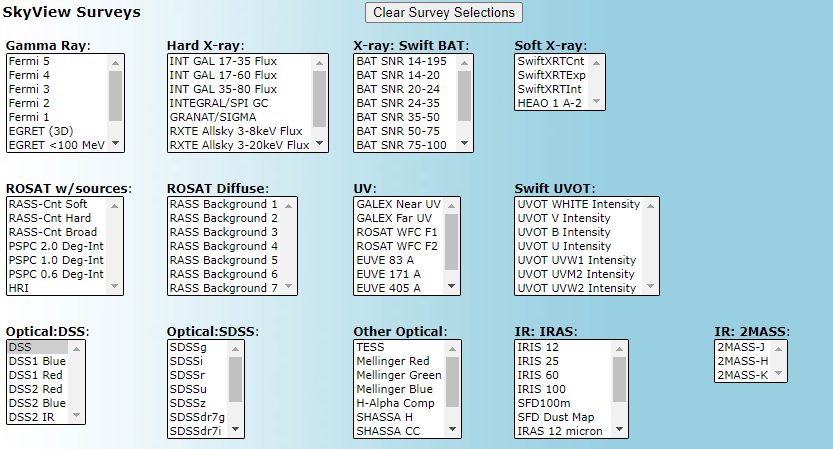This screenshot has width=833, height=449.
Task: Select Fermi 3 survey option
Action: pos(57,89)
